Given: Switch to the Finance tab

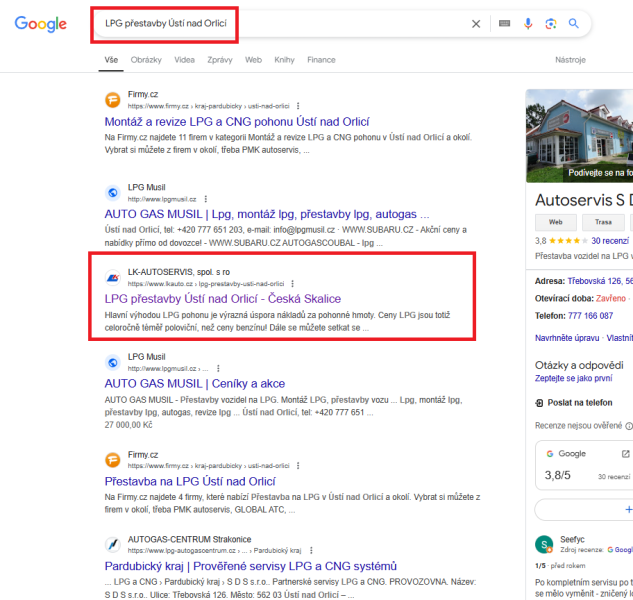Looking at the screenshot, I should (321, 60).
